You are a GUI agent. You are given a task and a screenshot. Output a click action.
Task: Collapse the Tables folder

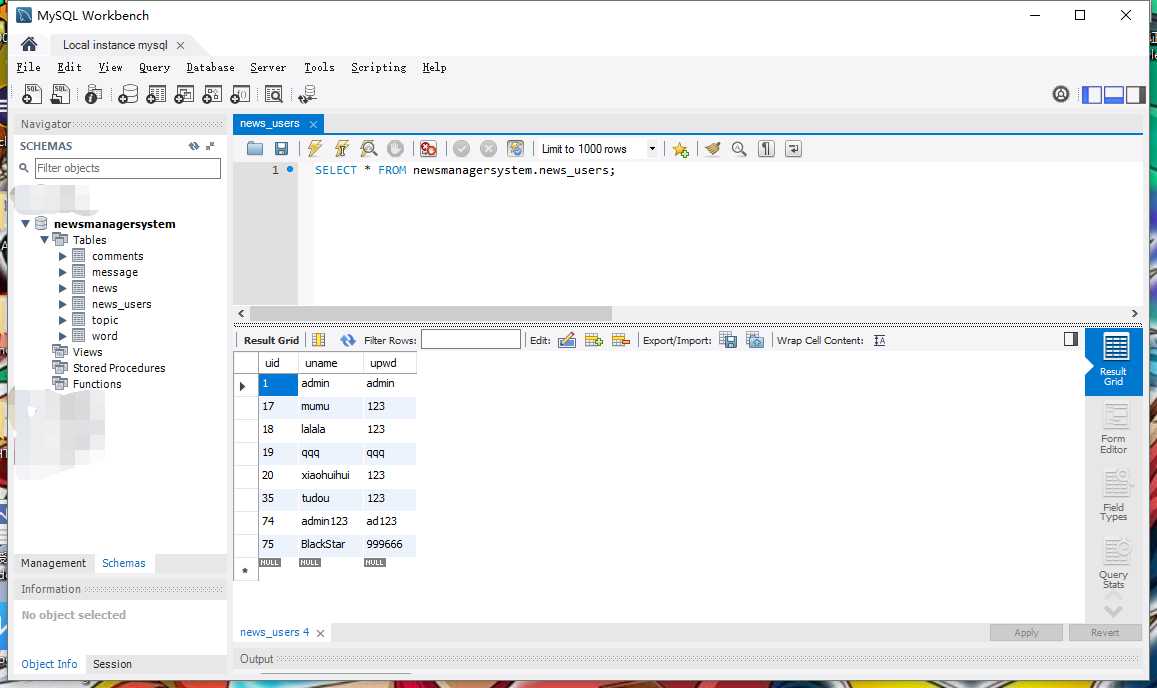coord(44,240)
